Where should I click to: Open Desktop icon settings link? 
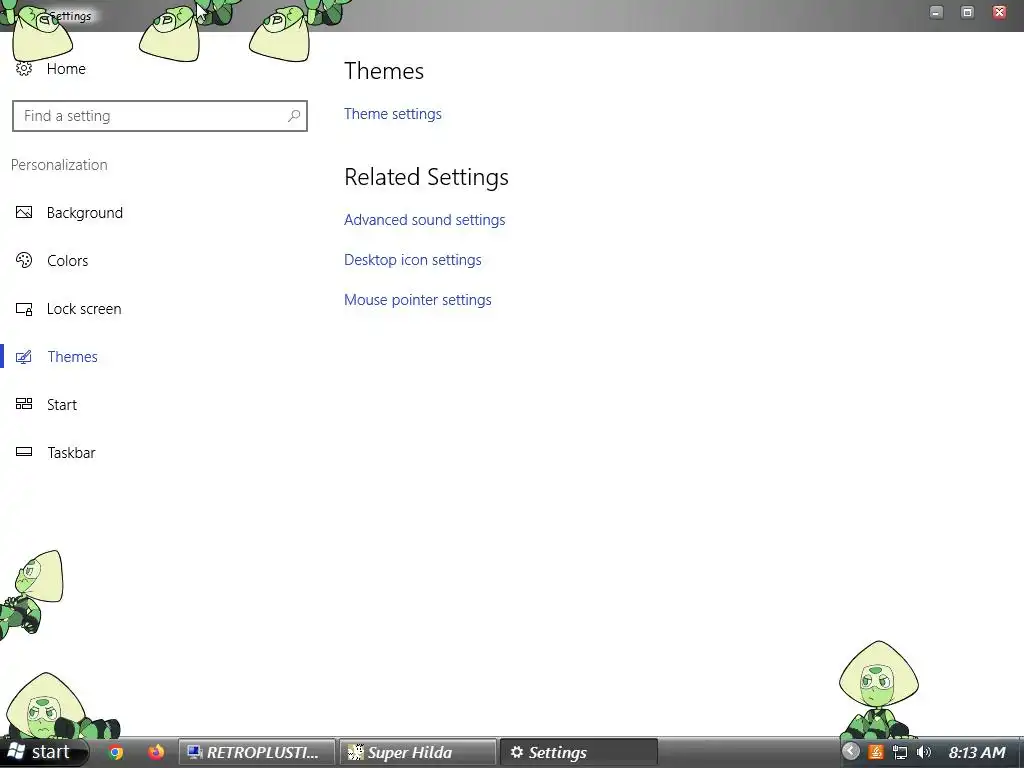point(413,260)
